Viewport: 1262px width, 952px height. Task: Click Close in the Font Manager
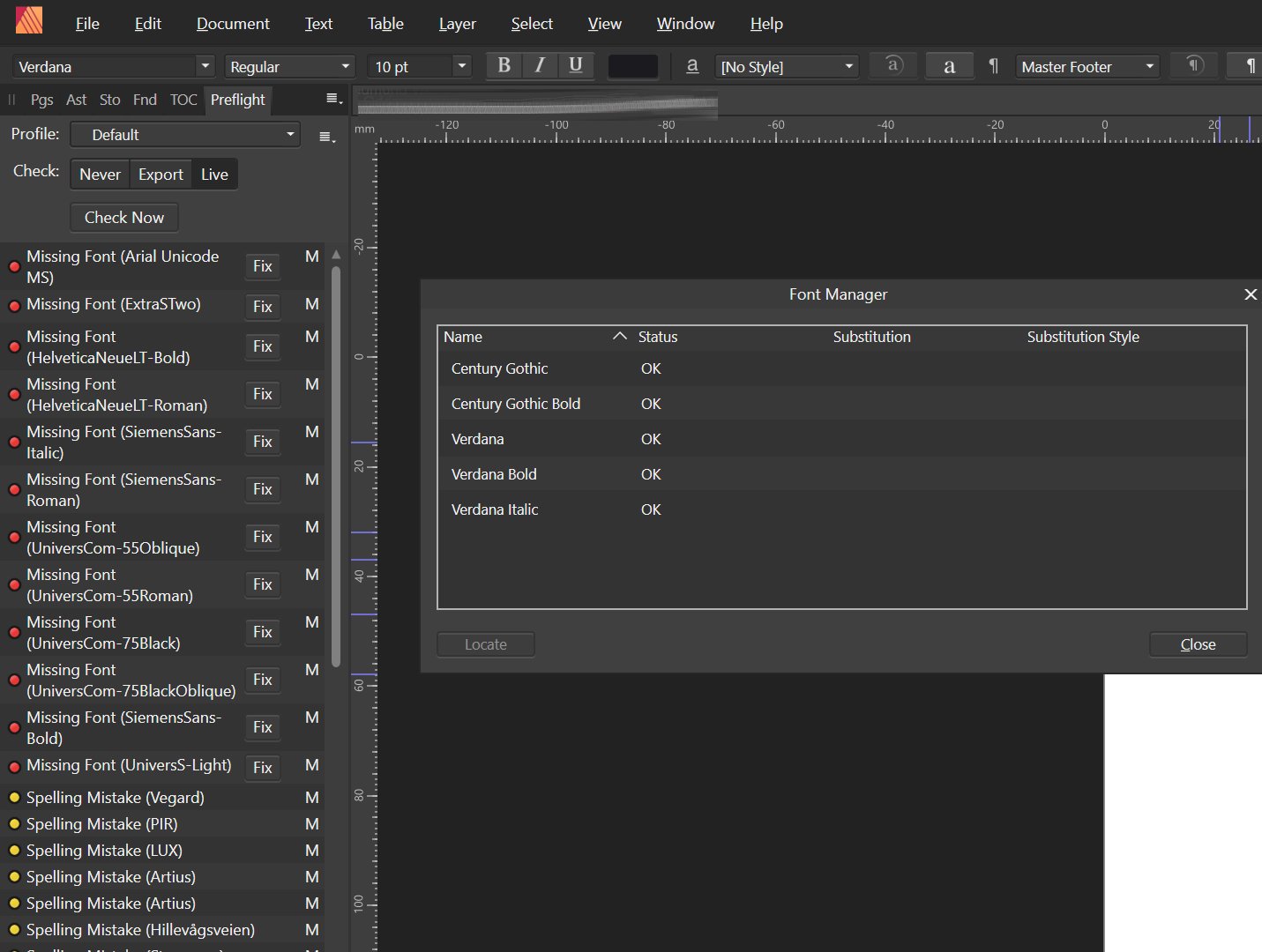point(1198,644)
